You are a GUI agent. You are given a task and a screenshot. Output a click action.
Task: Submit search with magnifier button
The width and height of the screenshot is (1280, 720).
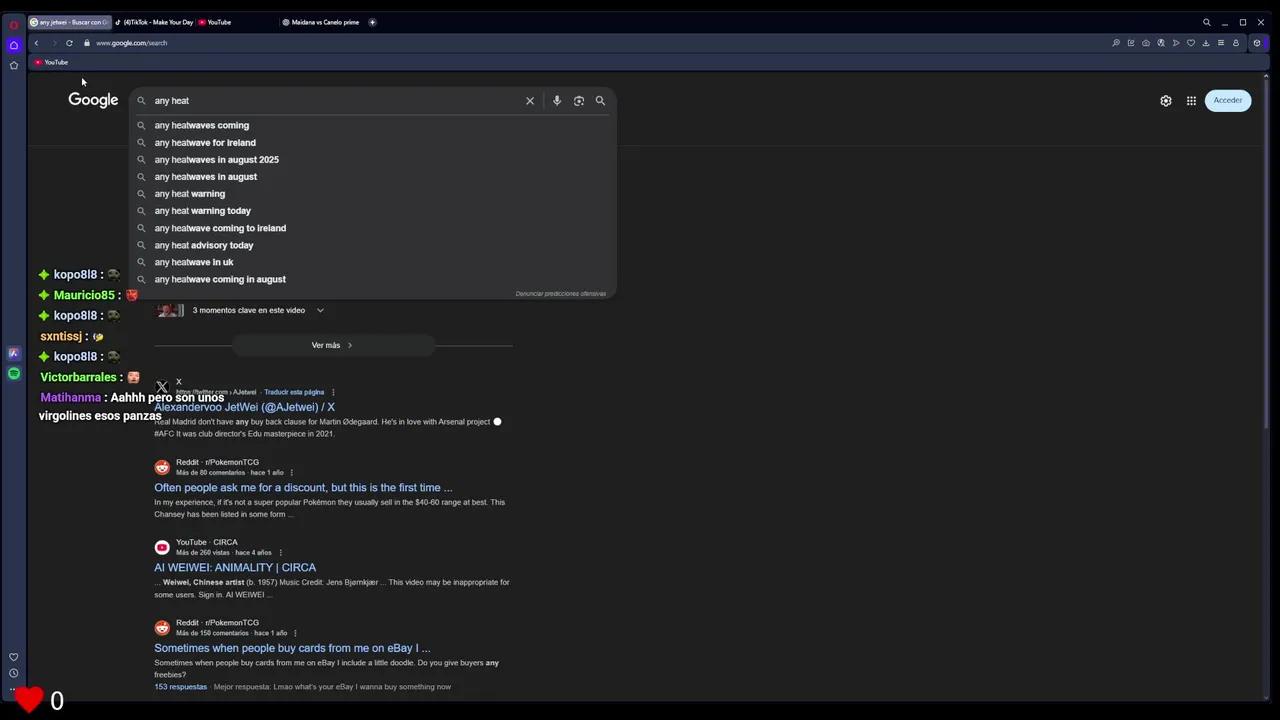coord(600,101)
